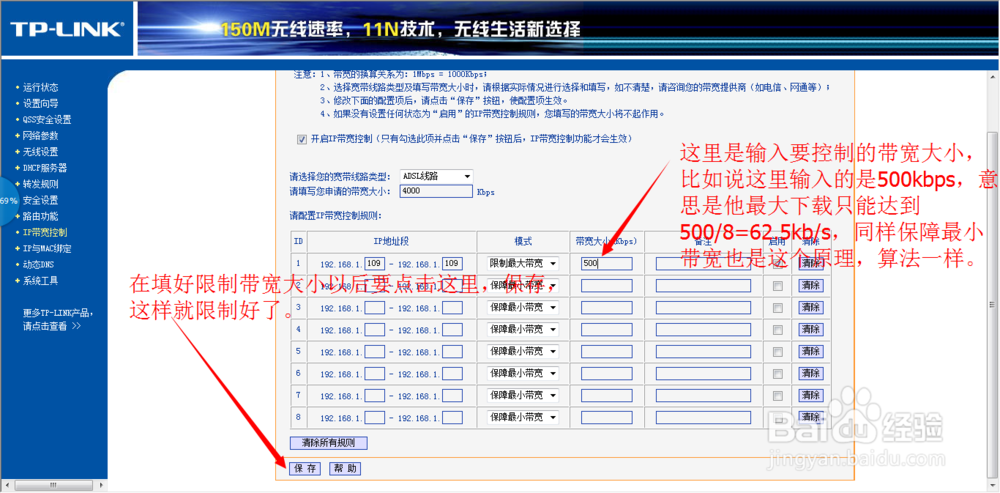
Task: Expand 安全设置 menu in the sidebar
Action: 40,200
